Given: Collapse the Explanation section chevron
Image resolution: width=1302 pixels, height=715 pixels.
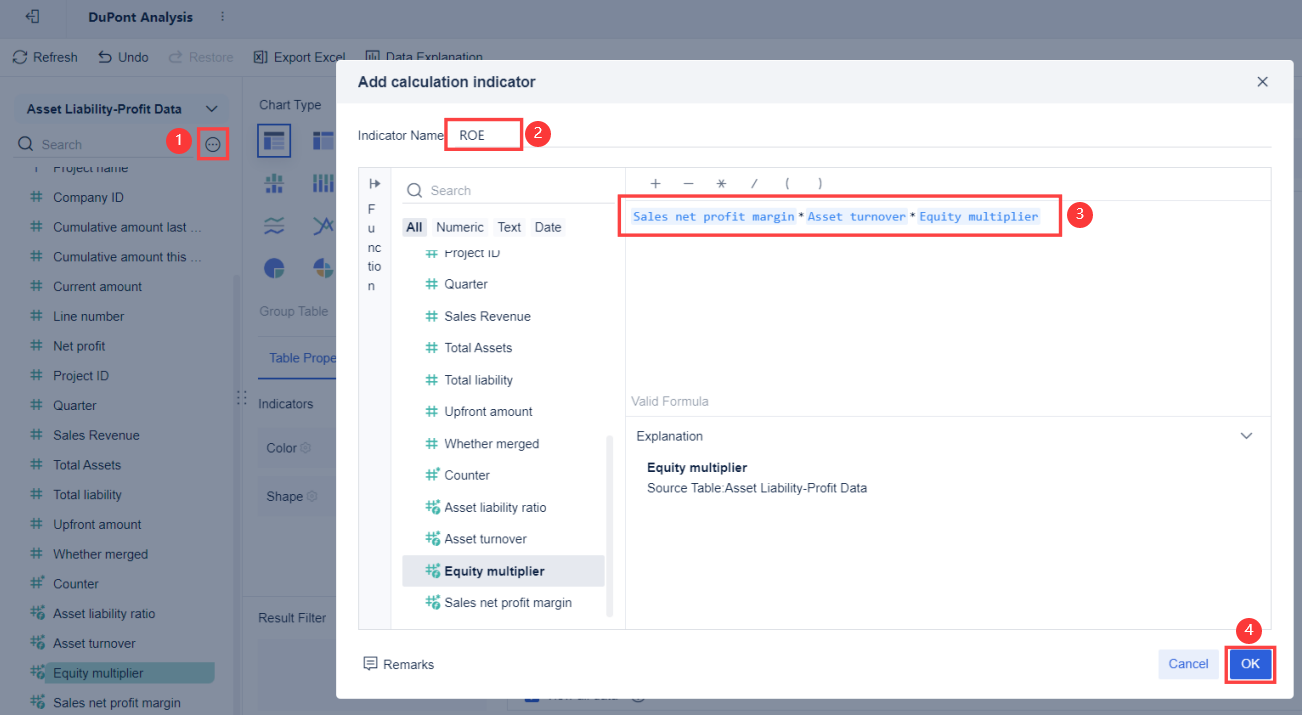Looking at the screenshot, I should [x=1246, y=436].
